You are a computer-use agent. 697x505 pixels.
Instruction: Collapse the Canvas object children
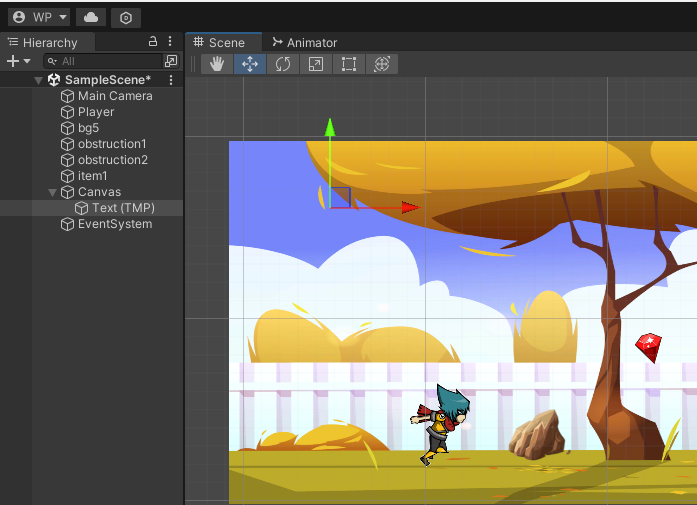pos(53,192)
